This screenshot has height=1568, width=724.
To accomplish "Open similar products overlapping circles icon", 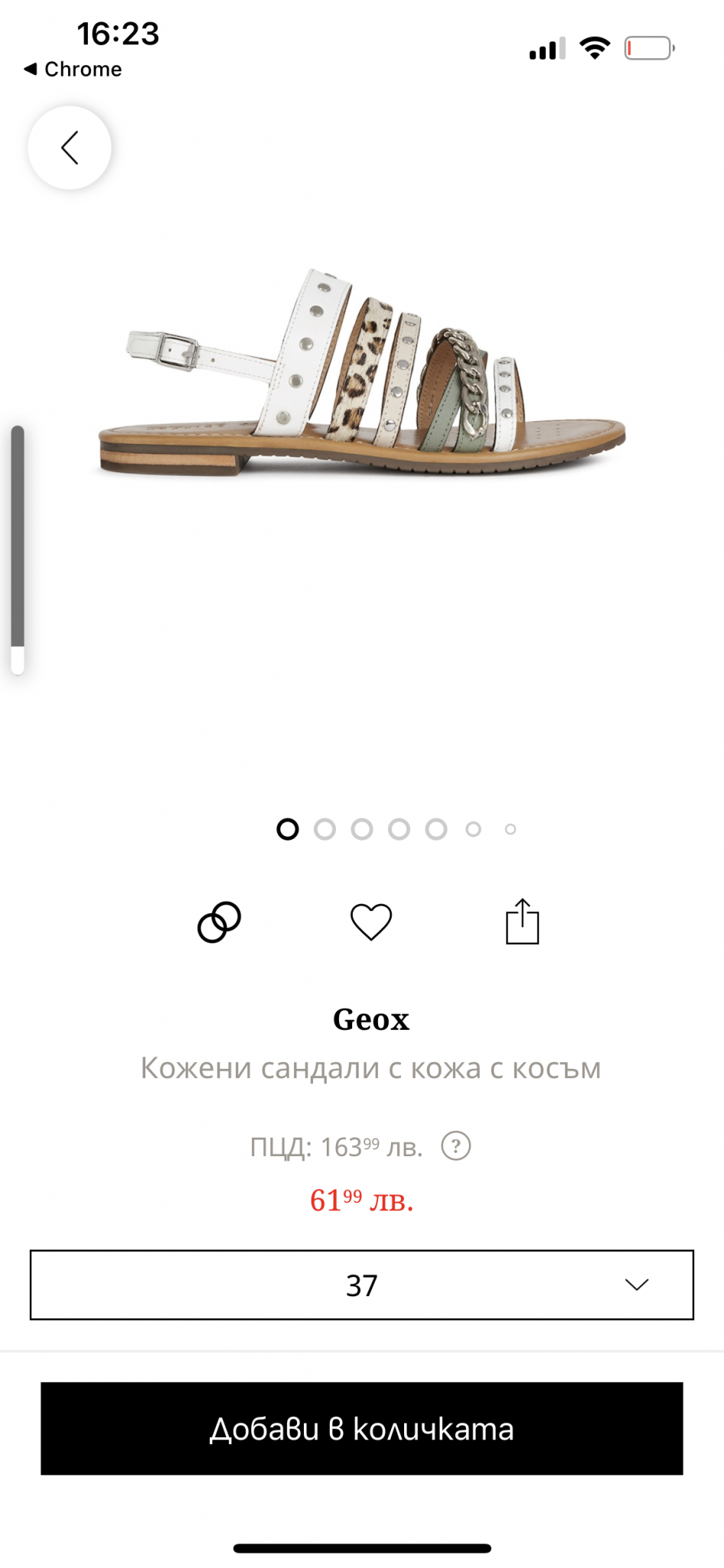I will click(219, 922).
